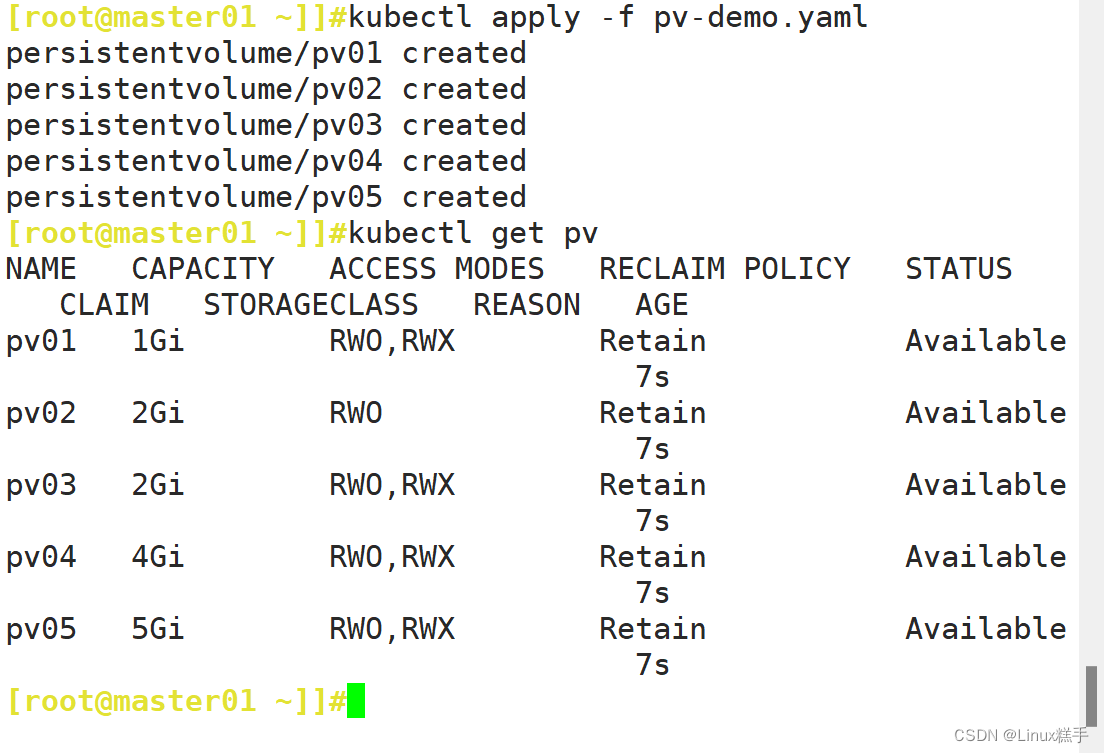
Task: Click pv02's 7s age value
Action: coord(653,449)
